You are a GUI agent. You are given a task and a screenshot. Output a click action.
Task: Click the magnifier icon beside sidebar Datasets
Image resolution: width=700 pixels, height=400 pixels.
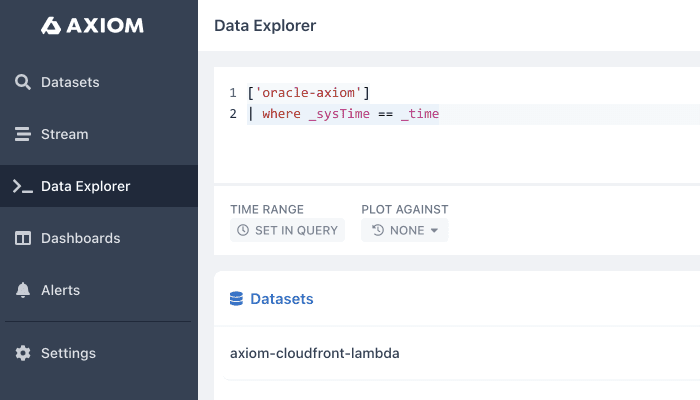pyautogui.click(x=23, y=82)
